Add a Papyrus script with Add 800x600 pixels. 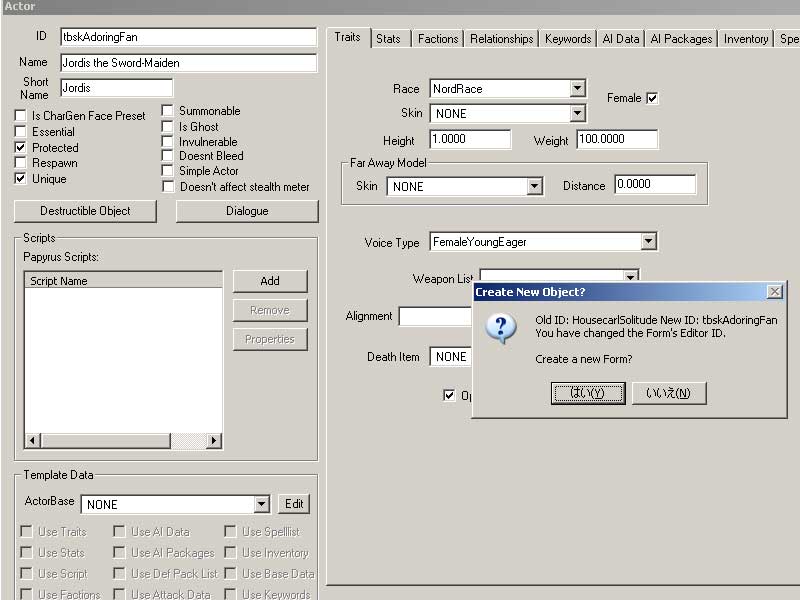[x=270, y=281]
